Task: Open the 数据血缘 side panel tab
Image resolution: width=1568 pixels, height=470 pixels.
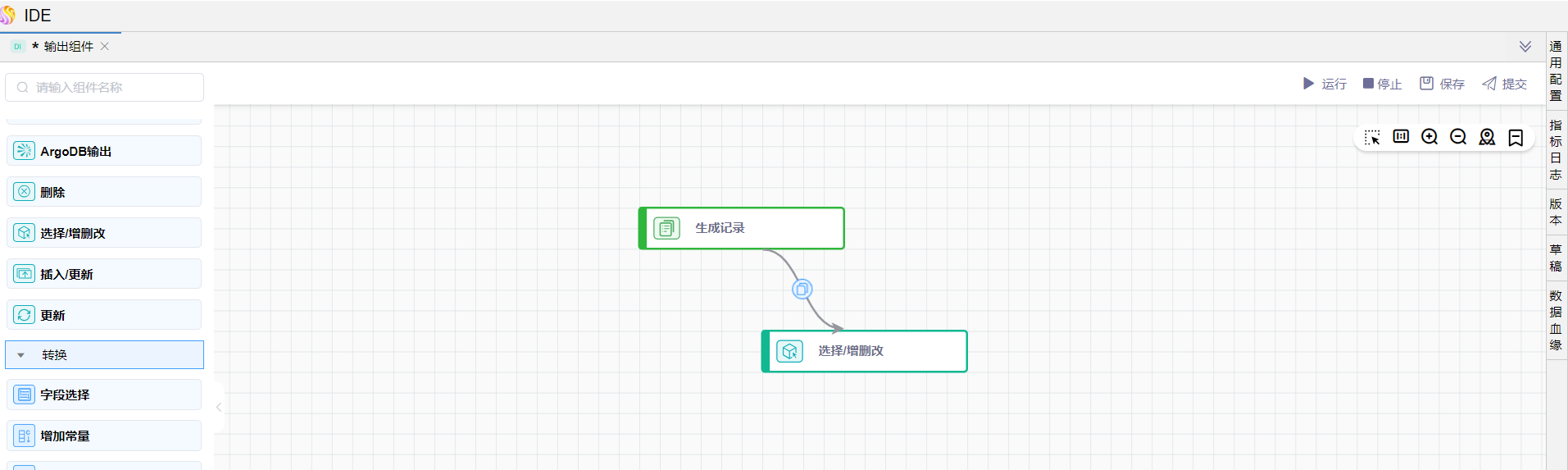Action: (1556, 320)
